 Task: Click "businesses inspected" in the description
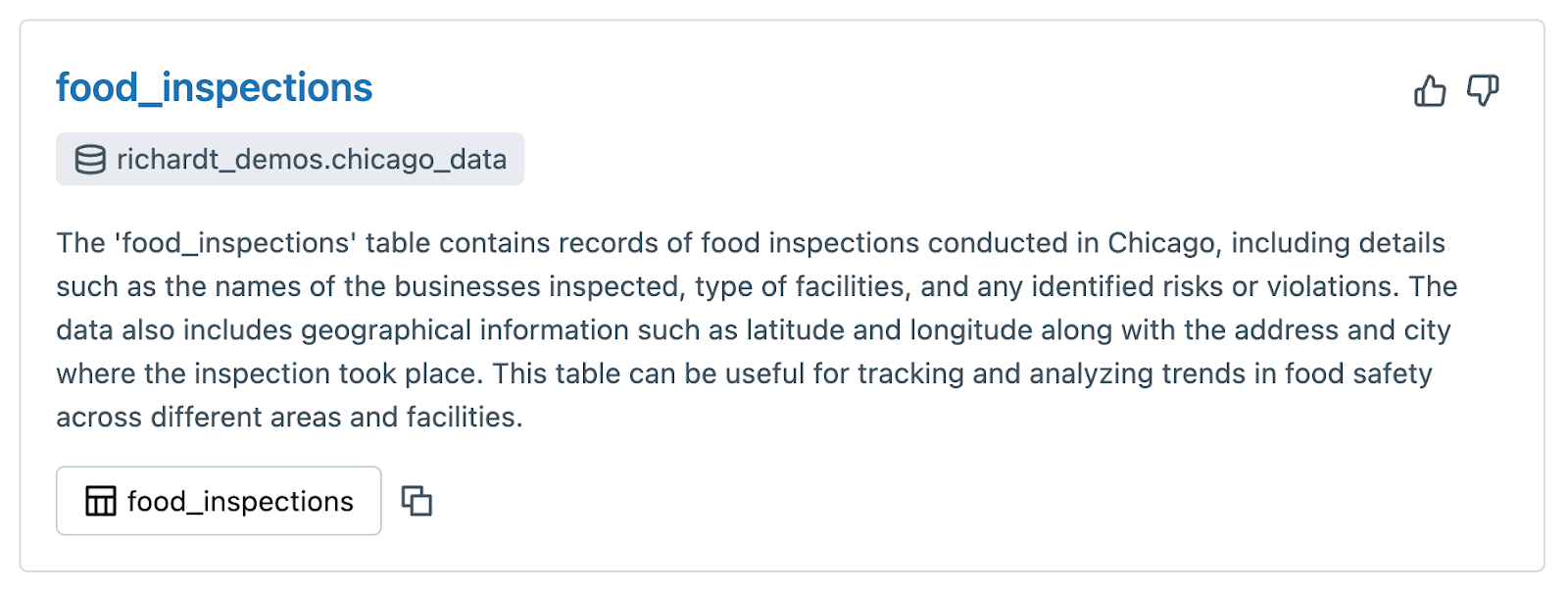(537, 286)
